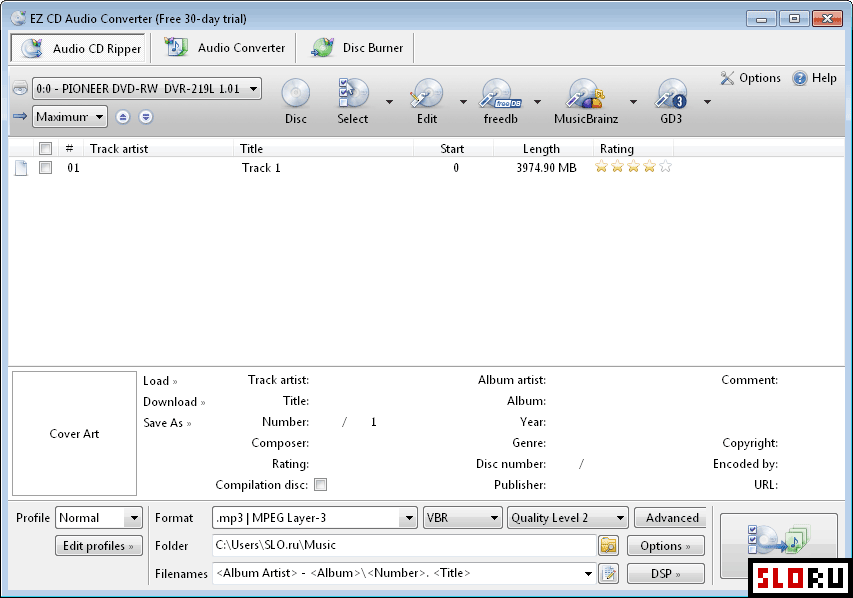
Task: Set Track 1 rating to two stars
Action: click(x=617, y=167)
